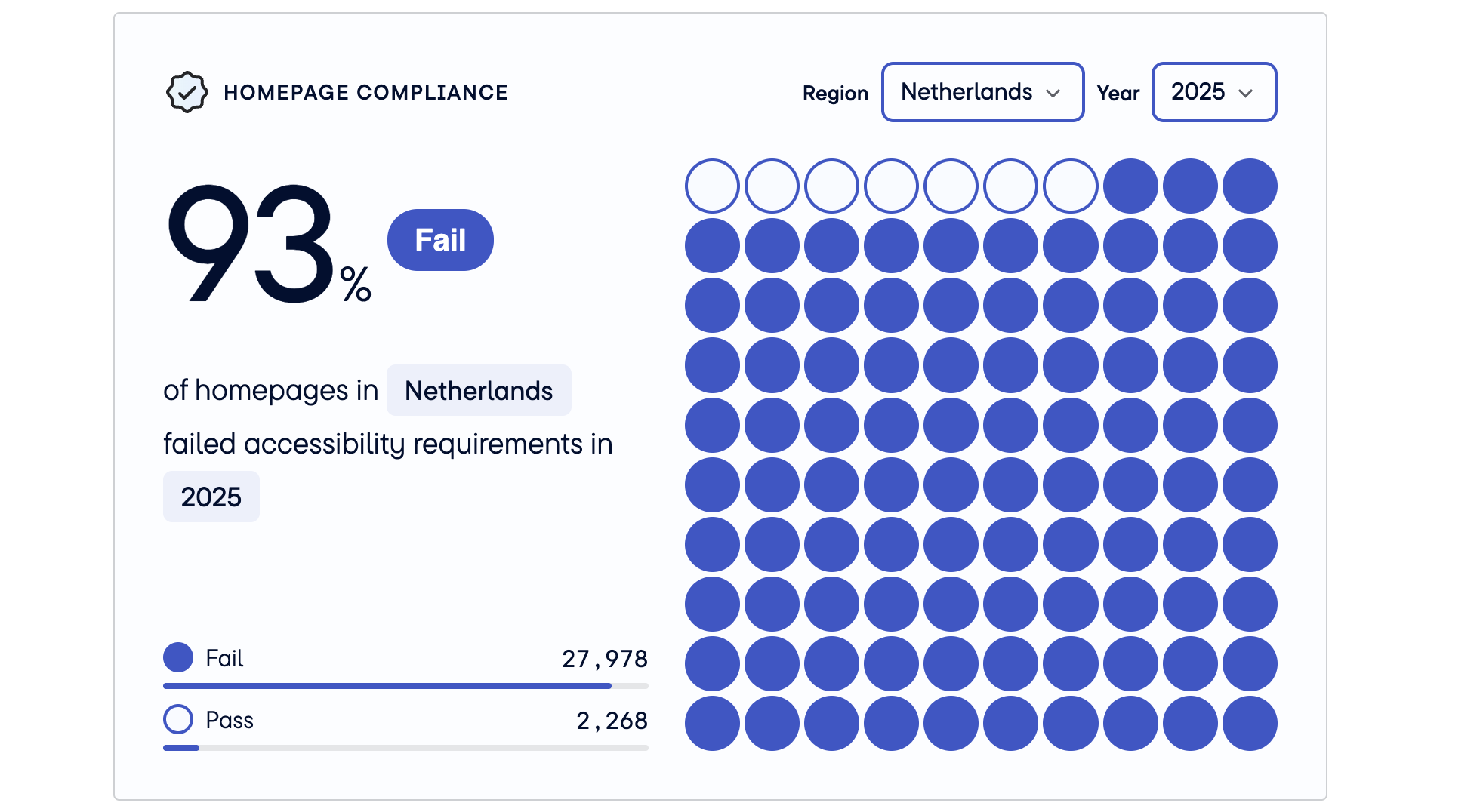Click the 2025 chip below the sentence

tap(211, 497)
